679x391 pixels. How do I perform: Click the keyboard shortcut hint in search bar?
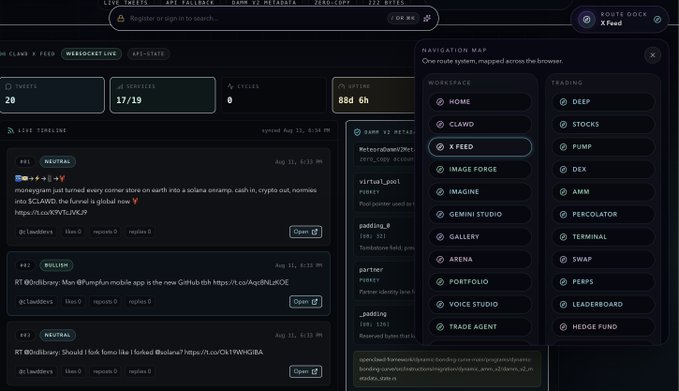pos(403,18)
